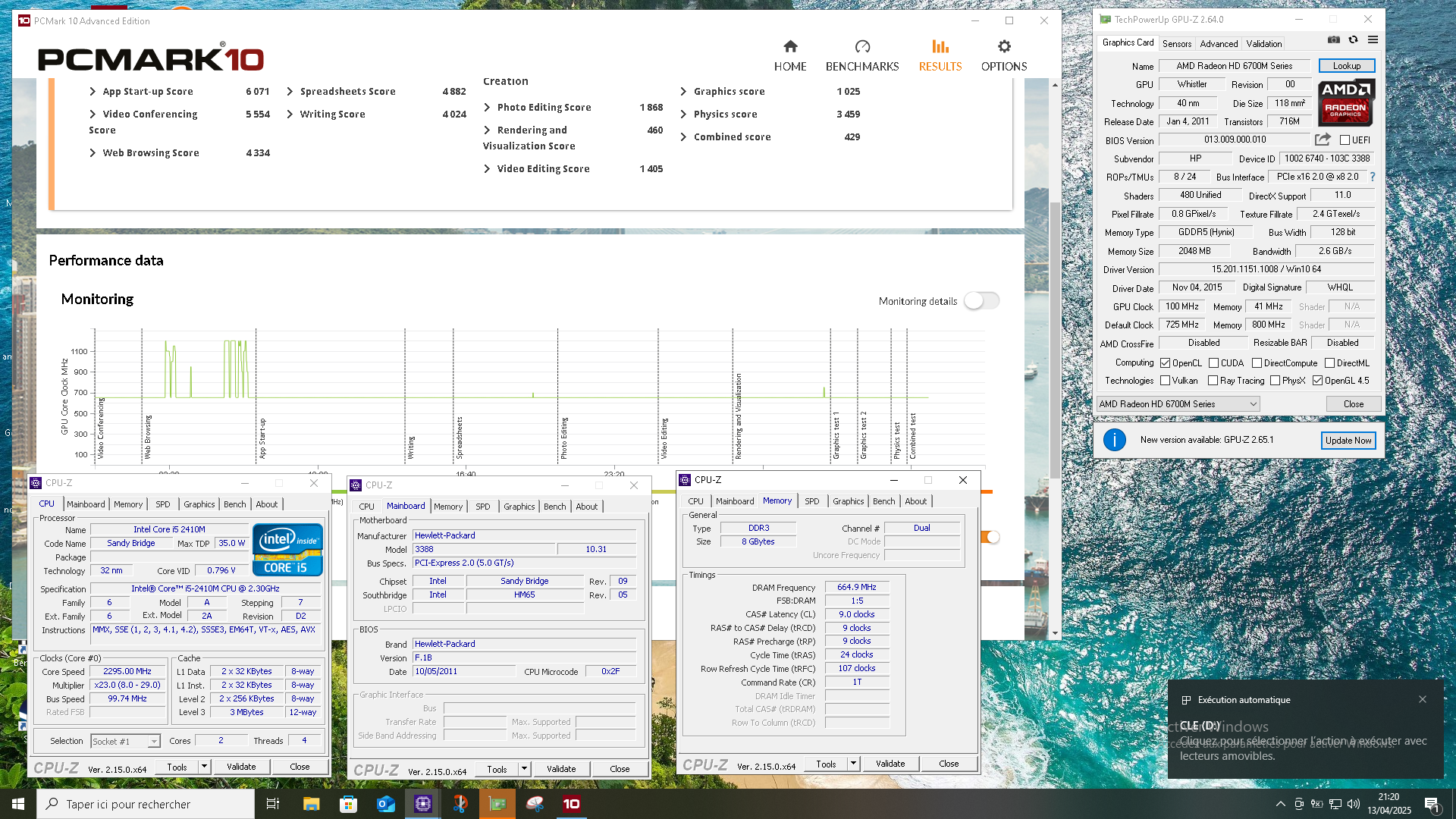Click the Lookup button in GPU-Z
This screenshot has width=1456, height=819.
point(1346,66)
